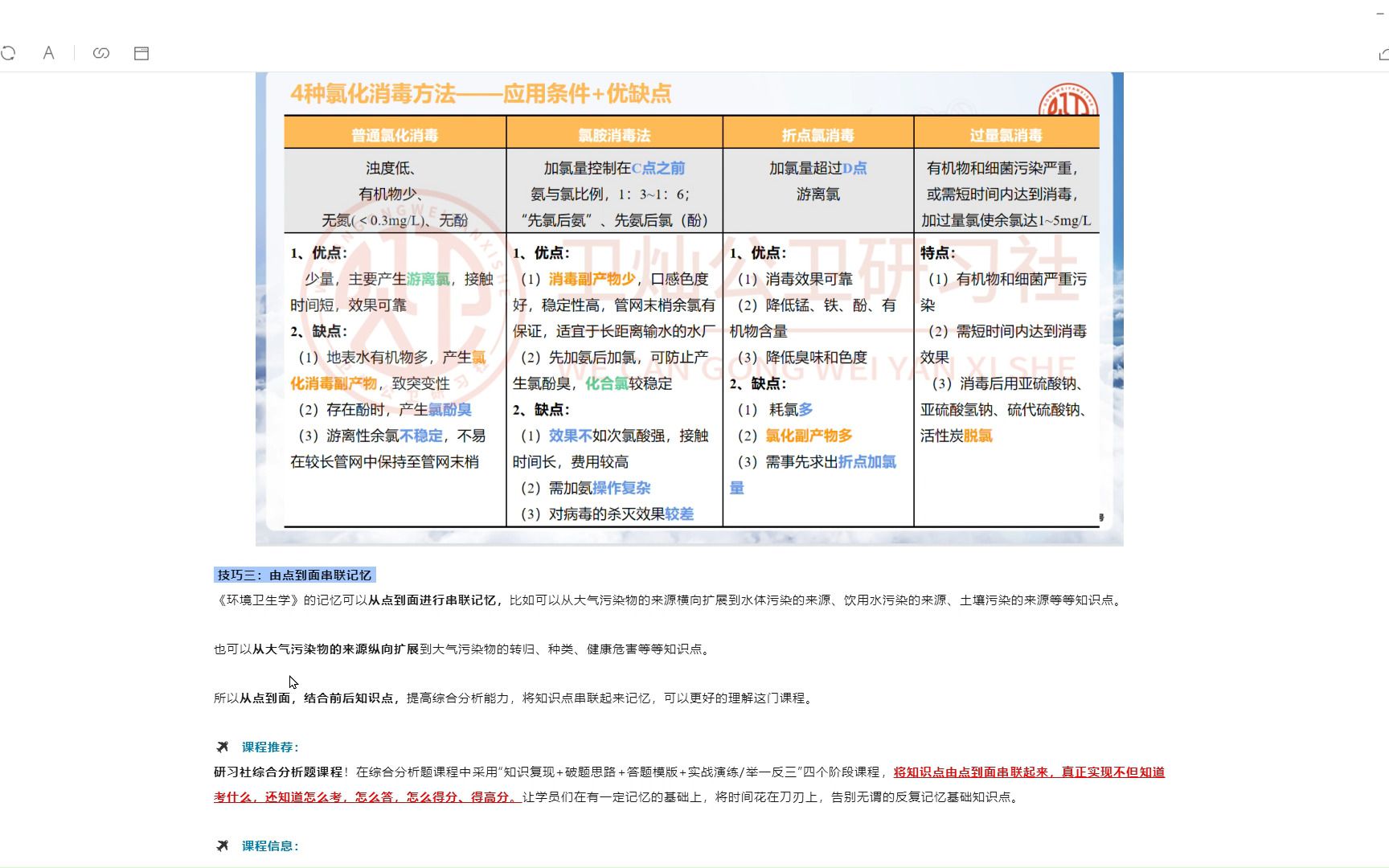Click the chlorination disinfection table image
Image resolution: width=1389 pixels, height=868 pixels.
(689, 309)
